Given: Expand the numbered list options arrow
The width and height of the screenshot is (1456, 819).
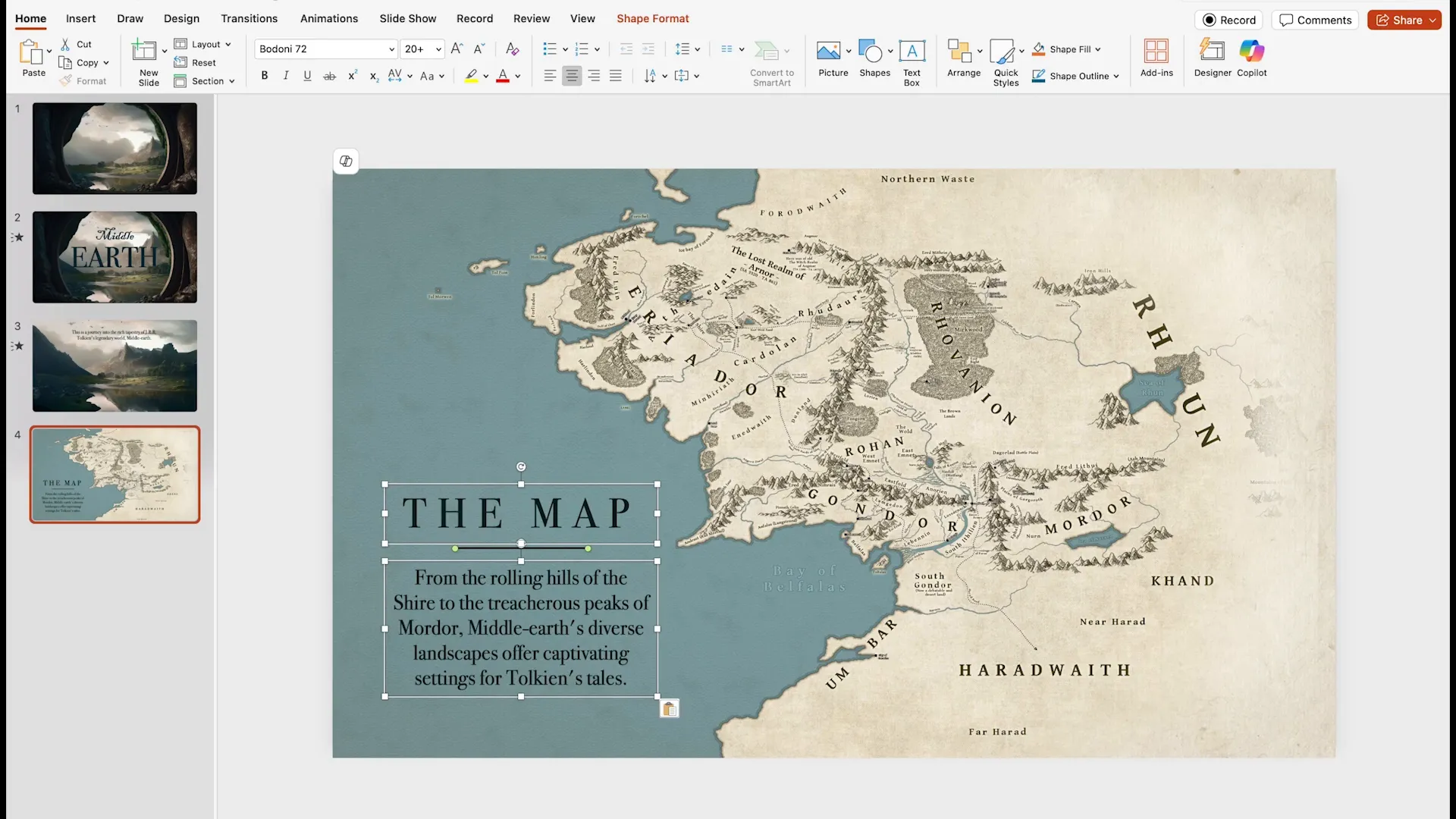Looking at the screenshot, I should coord(597,49).
